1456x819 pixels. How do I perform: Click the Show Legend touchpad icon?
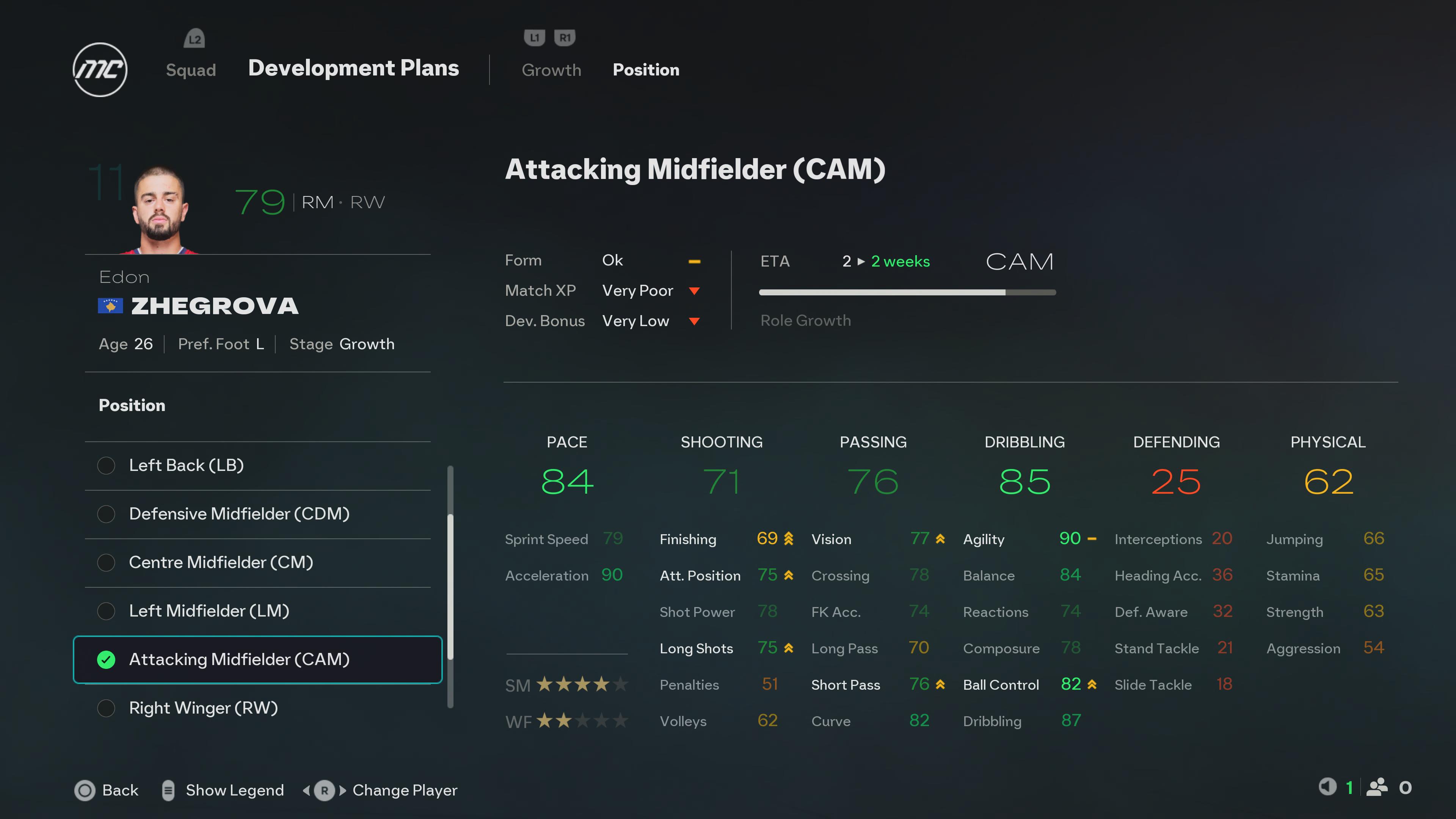coord(168,790)
